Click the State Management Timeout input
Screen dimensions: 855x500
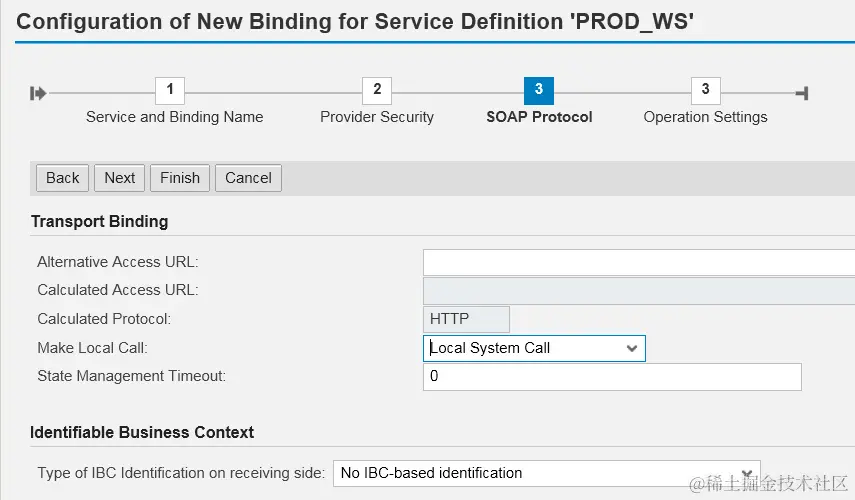[x=612, y=377]
